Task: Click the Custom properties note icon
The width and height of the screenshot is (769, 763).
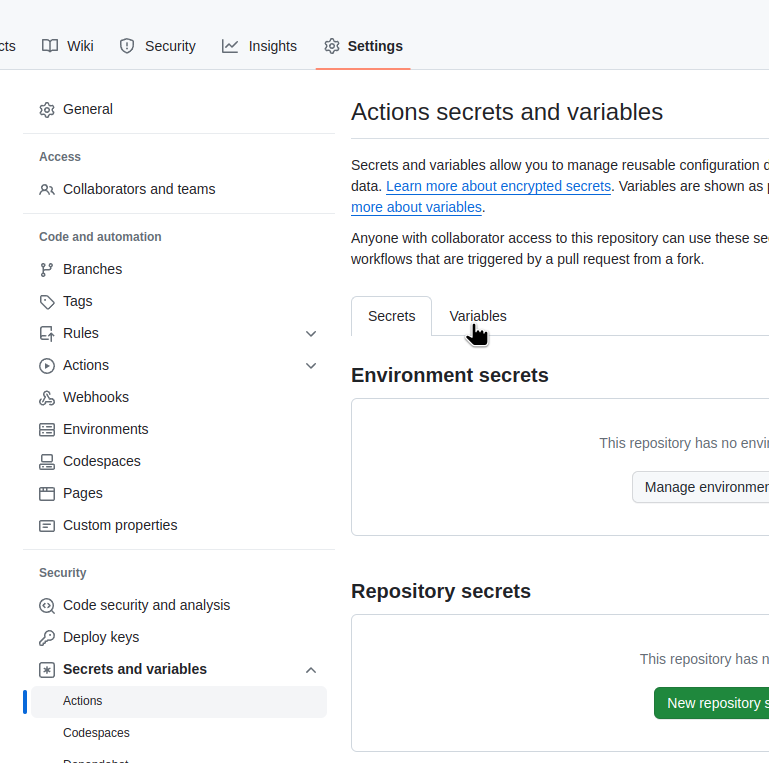Action: (x=47, y=526)
